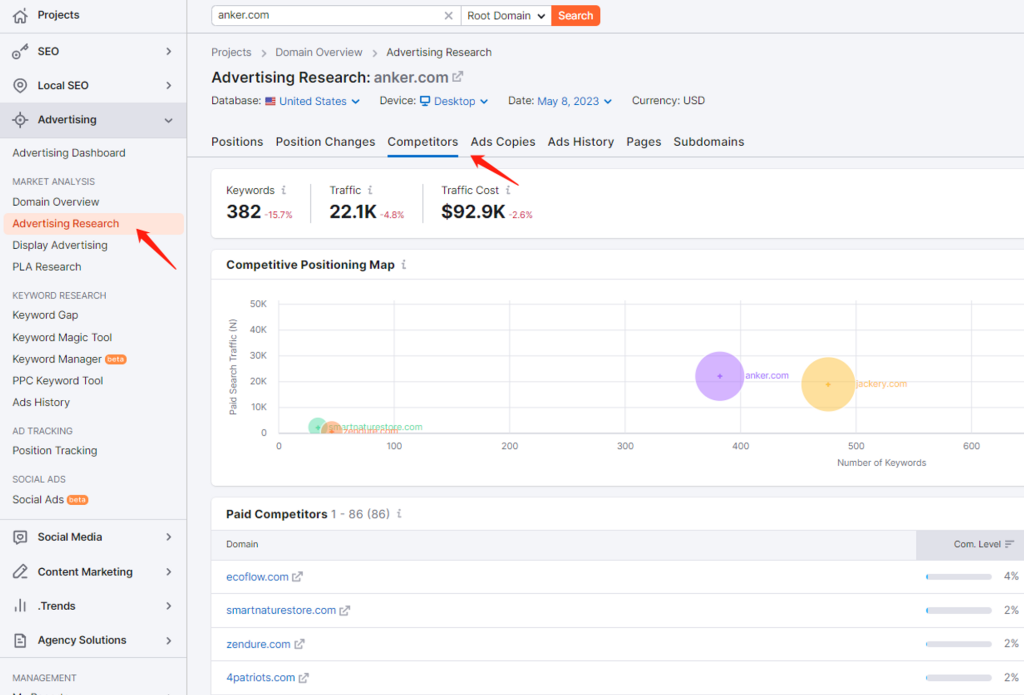The width and height of the screenshot is (1024, 695).
Task: Click the smartnaturestore.com Com. Level bar
Action: pyautogui.click(x=959, y=610)
